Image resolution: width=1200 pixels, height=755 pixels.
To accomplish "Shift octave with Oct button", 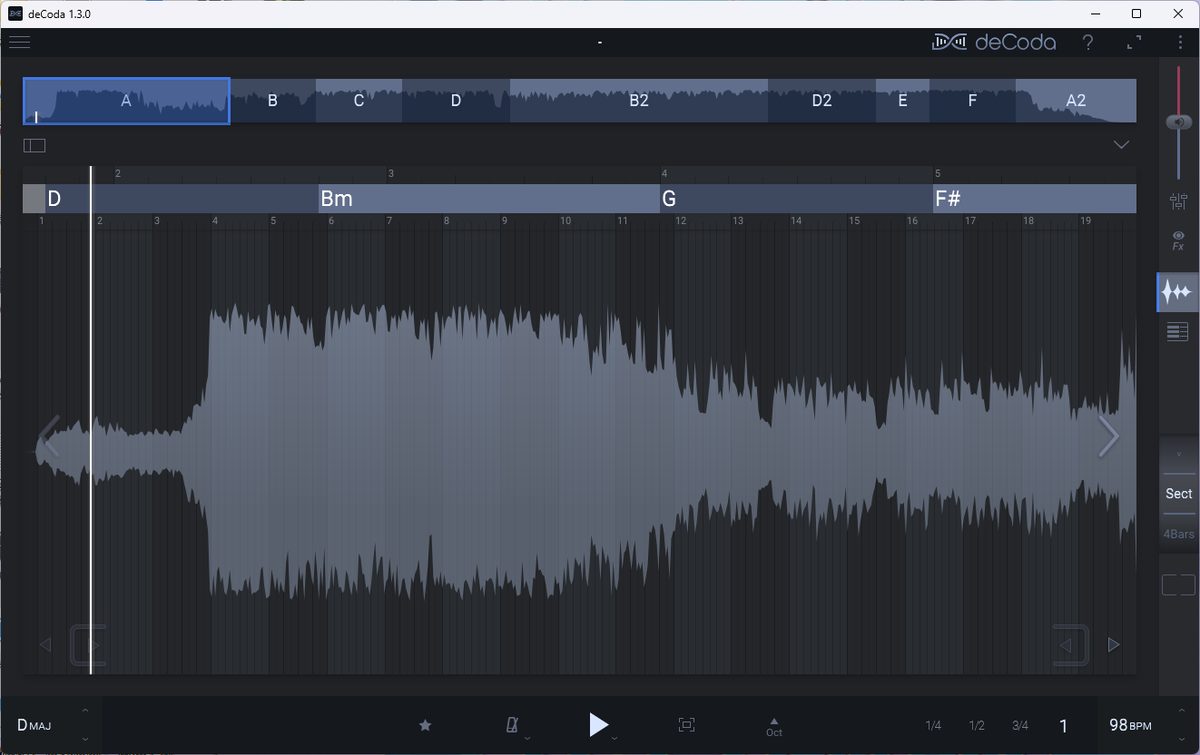I will tap(774, 726).
